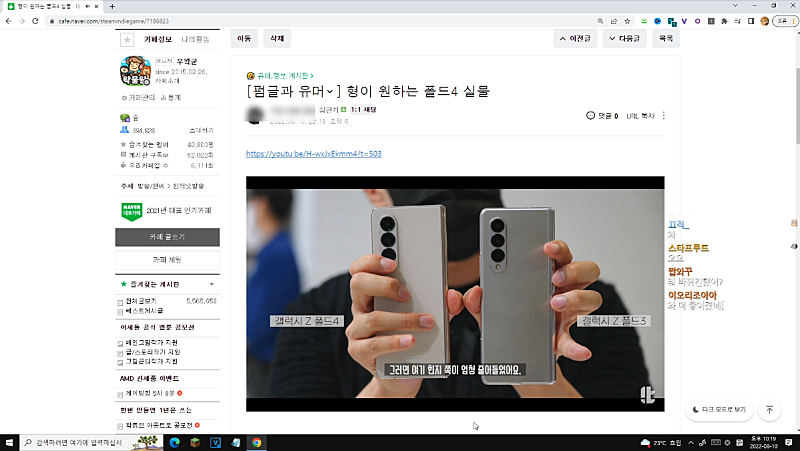The height and width of the screenshot is (451, 800).
Task: Toggle the browser side panel icon
Action: click(751, 21)
